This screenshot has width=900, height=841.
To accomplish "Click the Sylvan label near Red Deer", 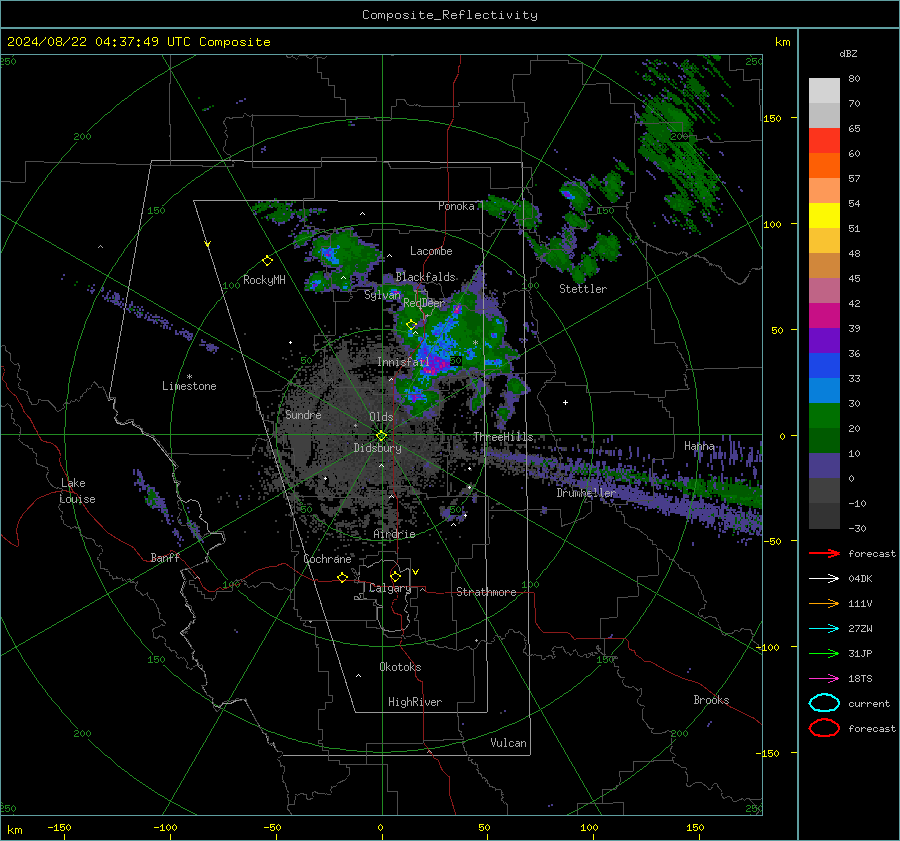I will (x=382, y=295).
